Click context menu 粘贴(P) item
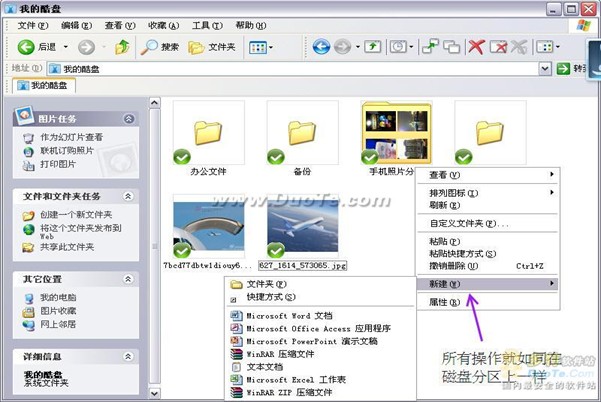This screenshot has width=601, height=402. [x=488, y=241]
